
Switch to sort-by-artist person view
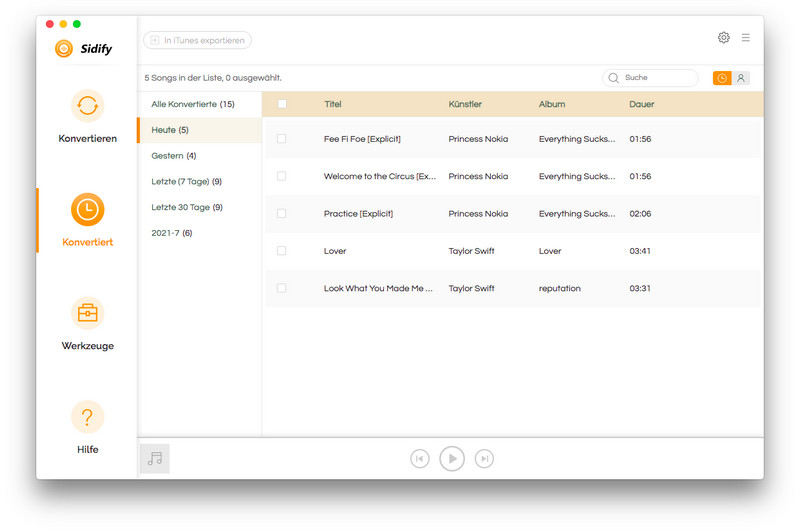[x=741, y=78]
